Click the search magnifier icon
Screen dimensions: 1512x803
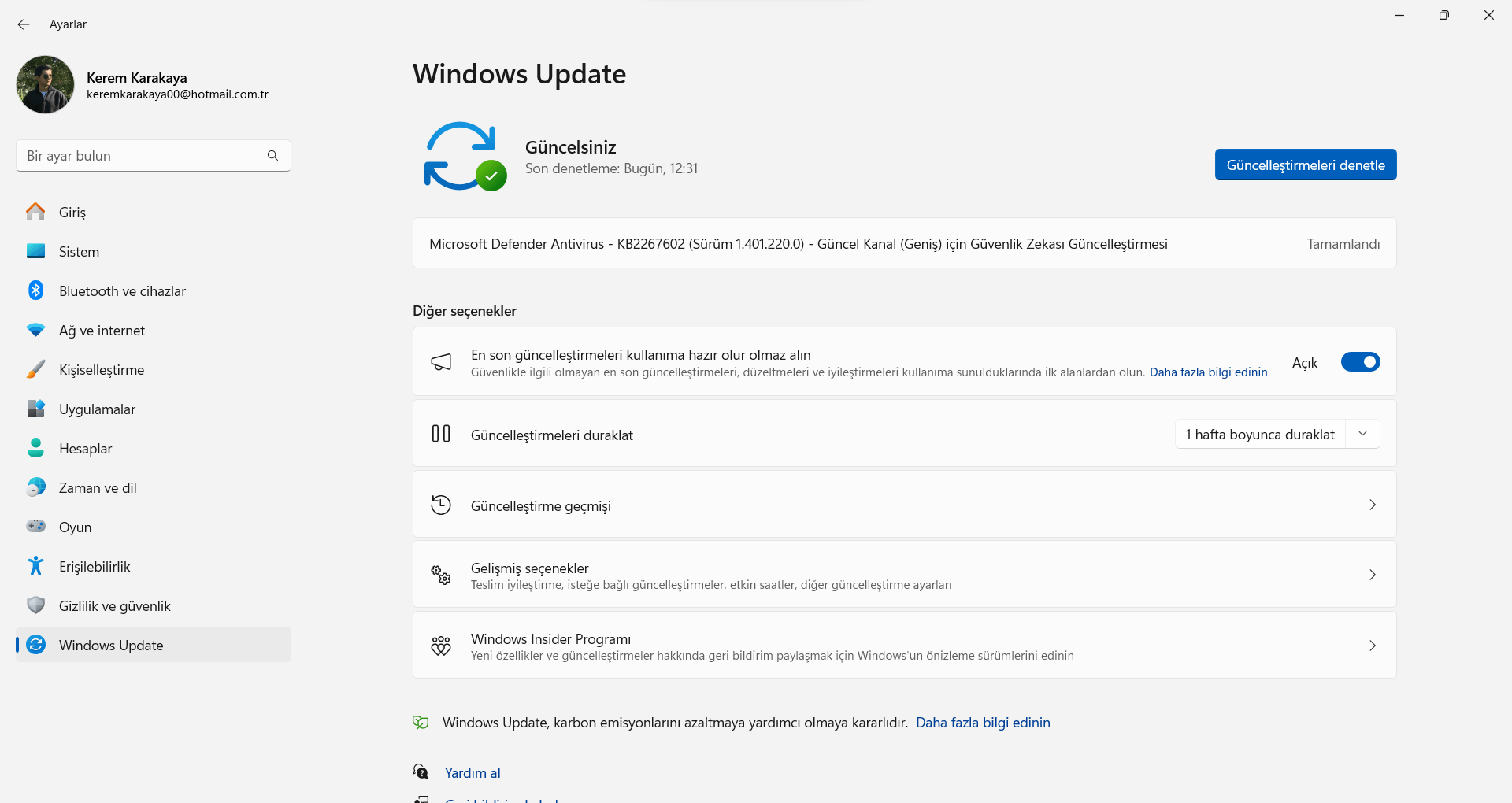[x=272, y=156]
